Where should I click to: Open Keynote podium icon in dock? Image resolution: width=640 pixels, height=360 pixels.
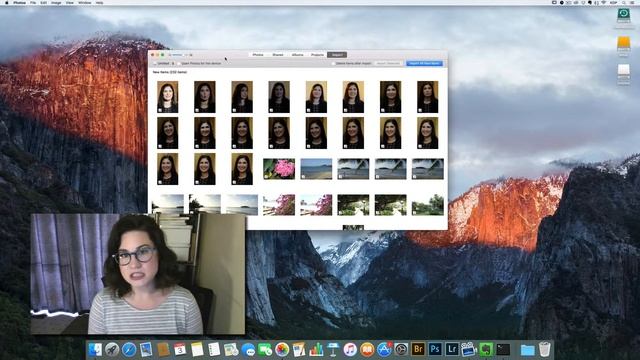click(x=333, y=350)
